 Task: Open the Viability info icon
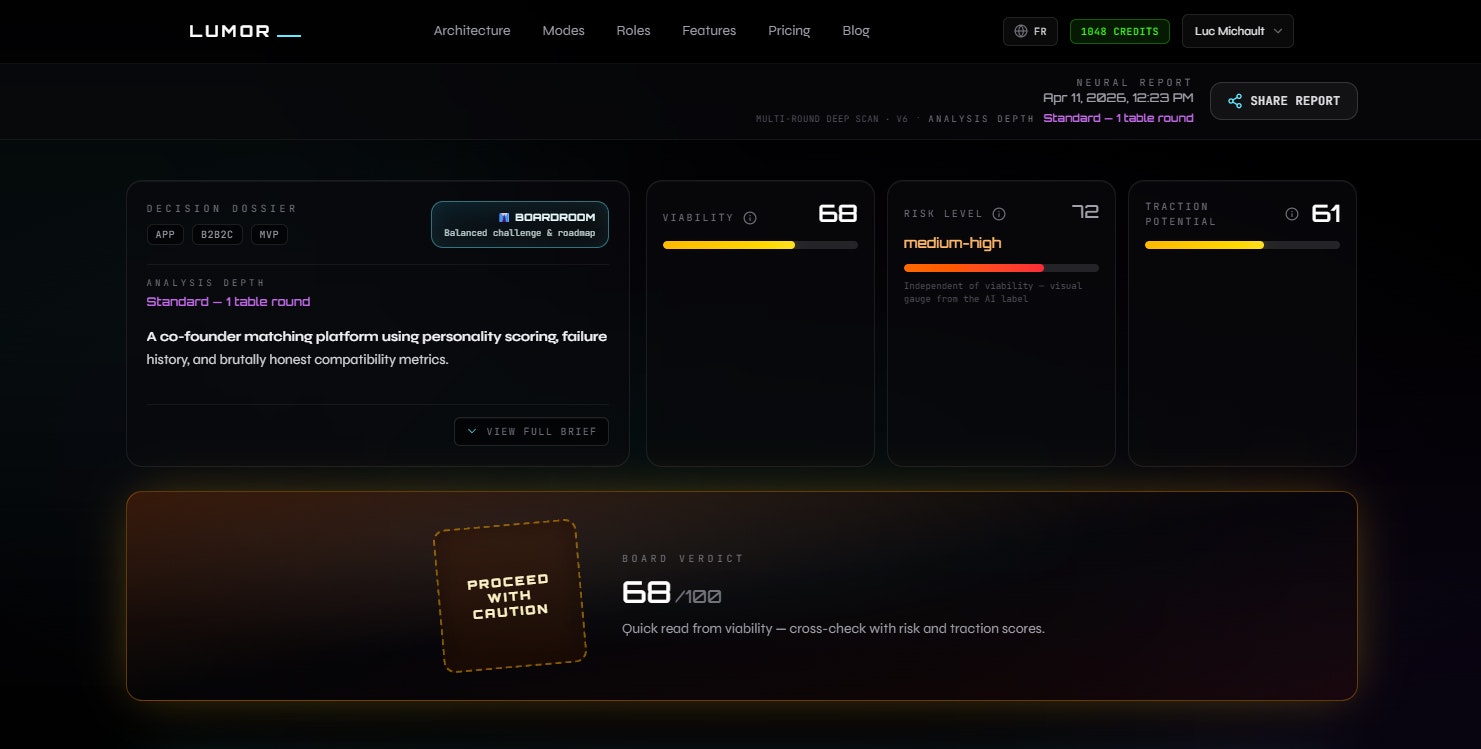[x=750, y=218]
